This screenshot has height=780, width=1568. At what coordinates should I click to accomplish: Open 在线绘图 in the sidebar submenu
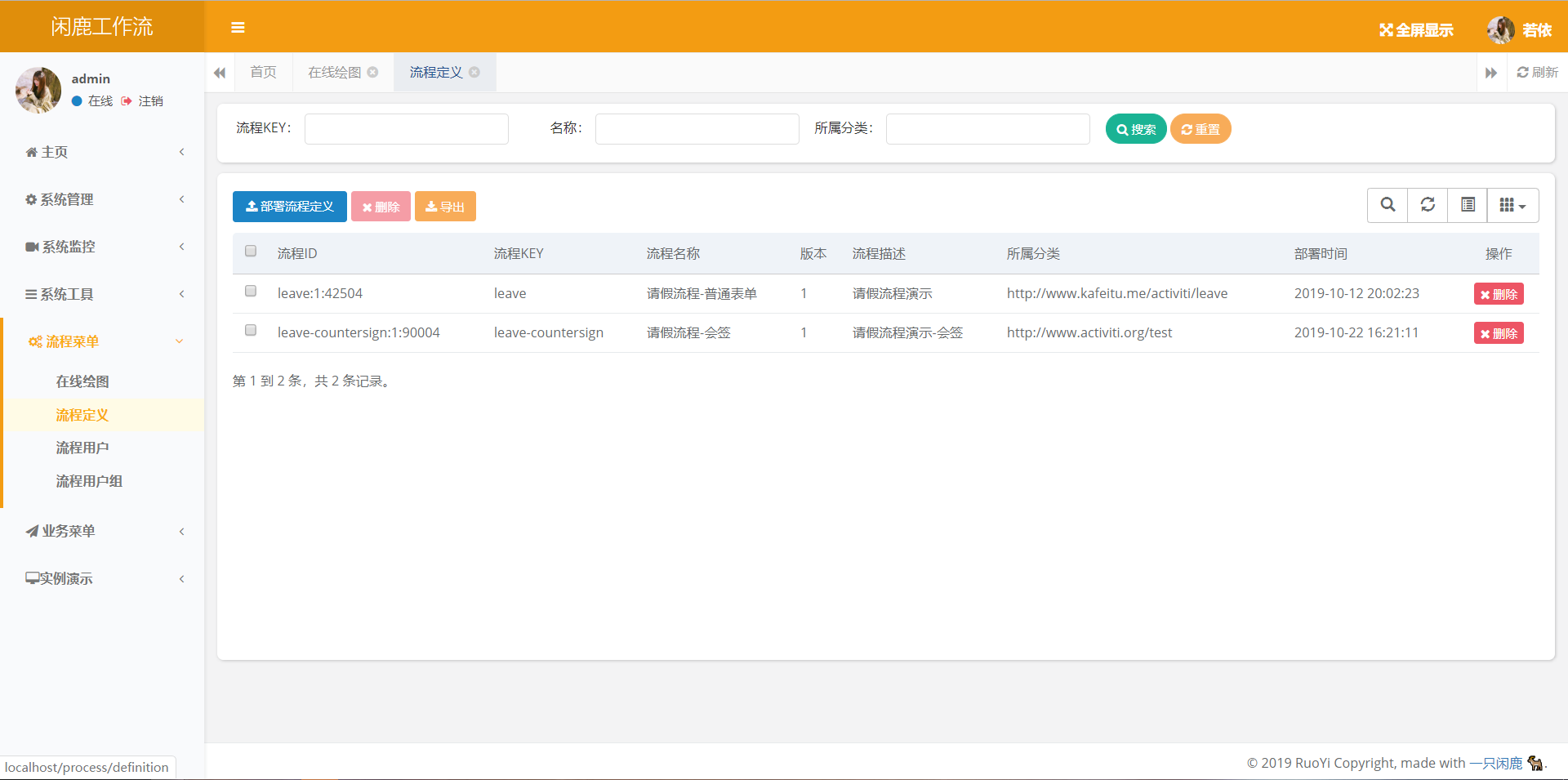click(x=82, y=381)
